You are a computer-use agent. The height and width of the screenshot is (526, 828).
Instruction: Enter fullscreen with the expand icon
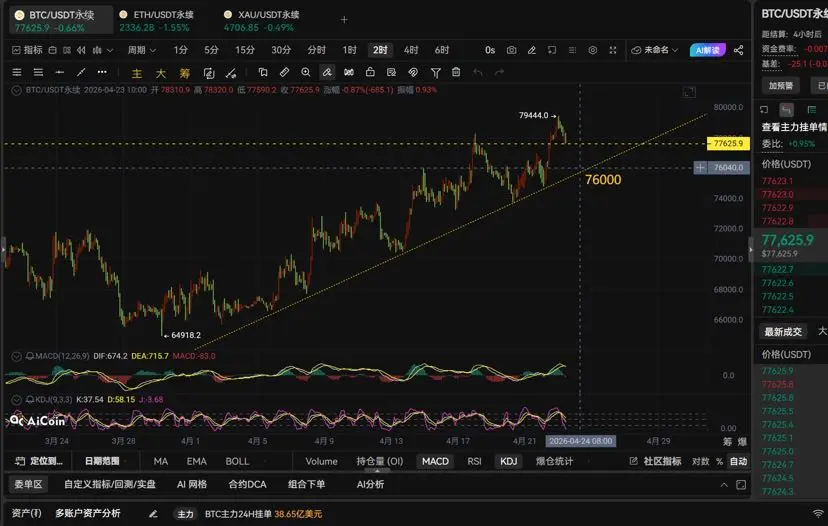point(613,50)
